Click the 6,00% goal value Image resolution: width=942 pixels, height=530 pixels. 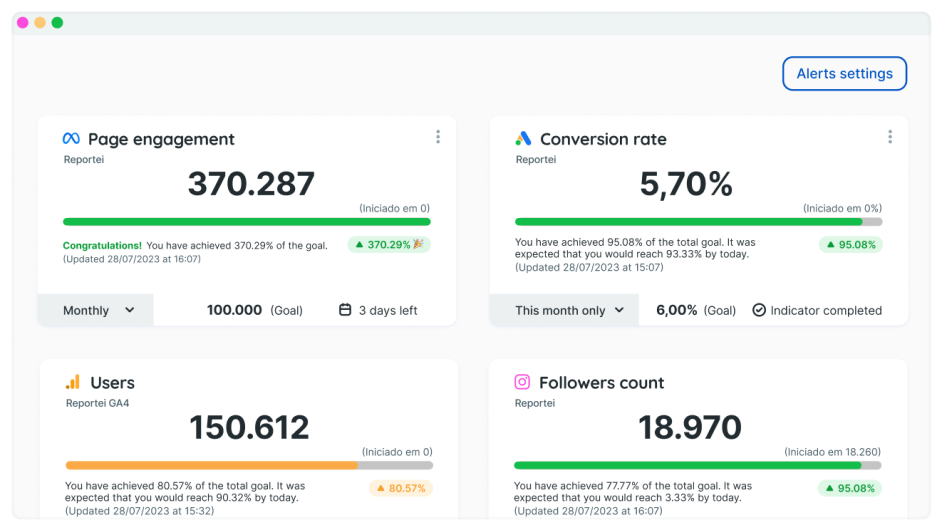tap(677, 310)
